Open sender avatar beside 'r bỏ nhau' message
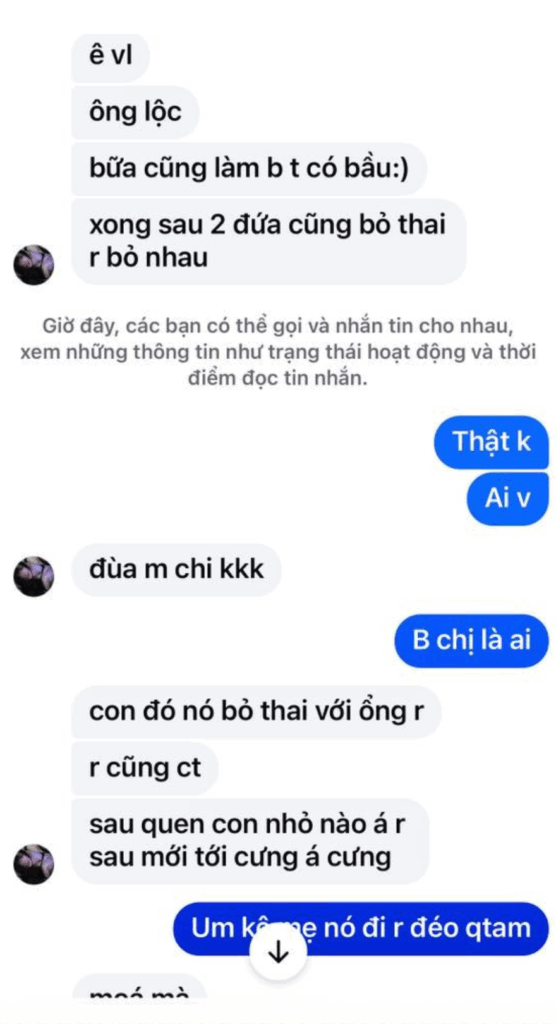The image size is (556, 1024). (33, 264)
